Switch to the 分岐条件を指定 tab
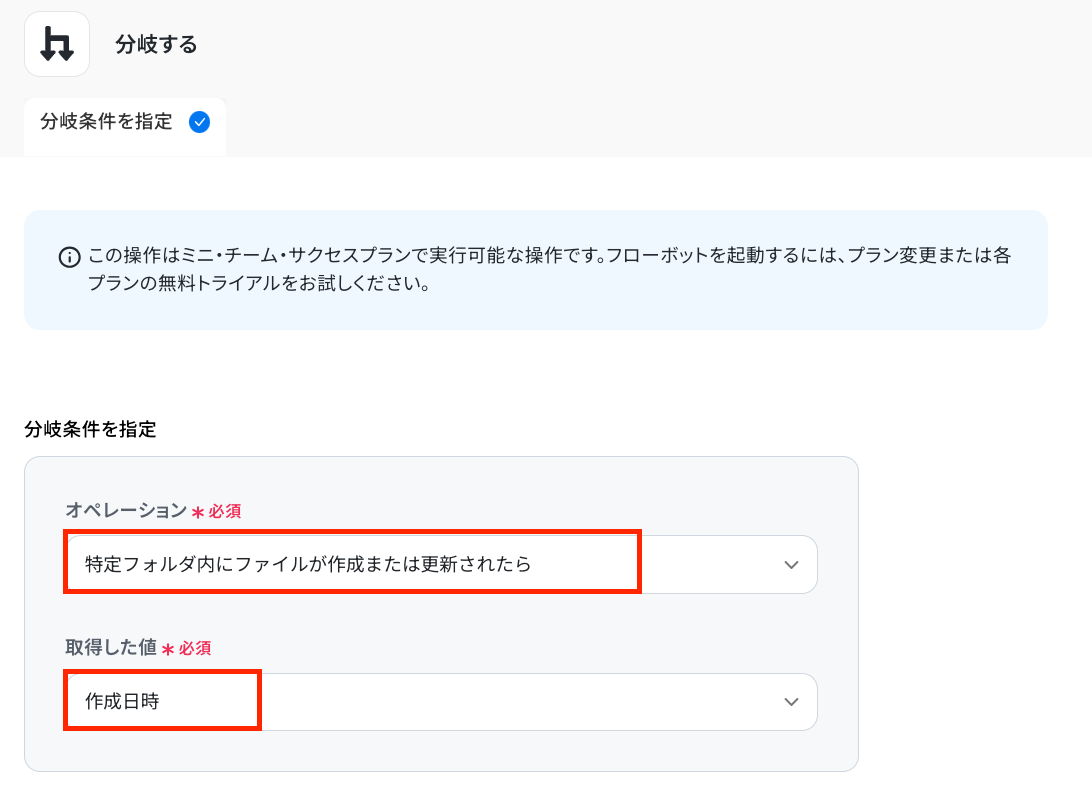This screenshot has width=1092, height=798. 107,122
